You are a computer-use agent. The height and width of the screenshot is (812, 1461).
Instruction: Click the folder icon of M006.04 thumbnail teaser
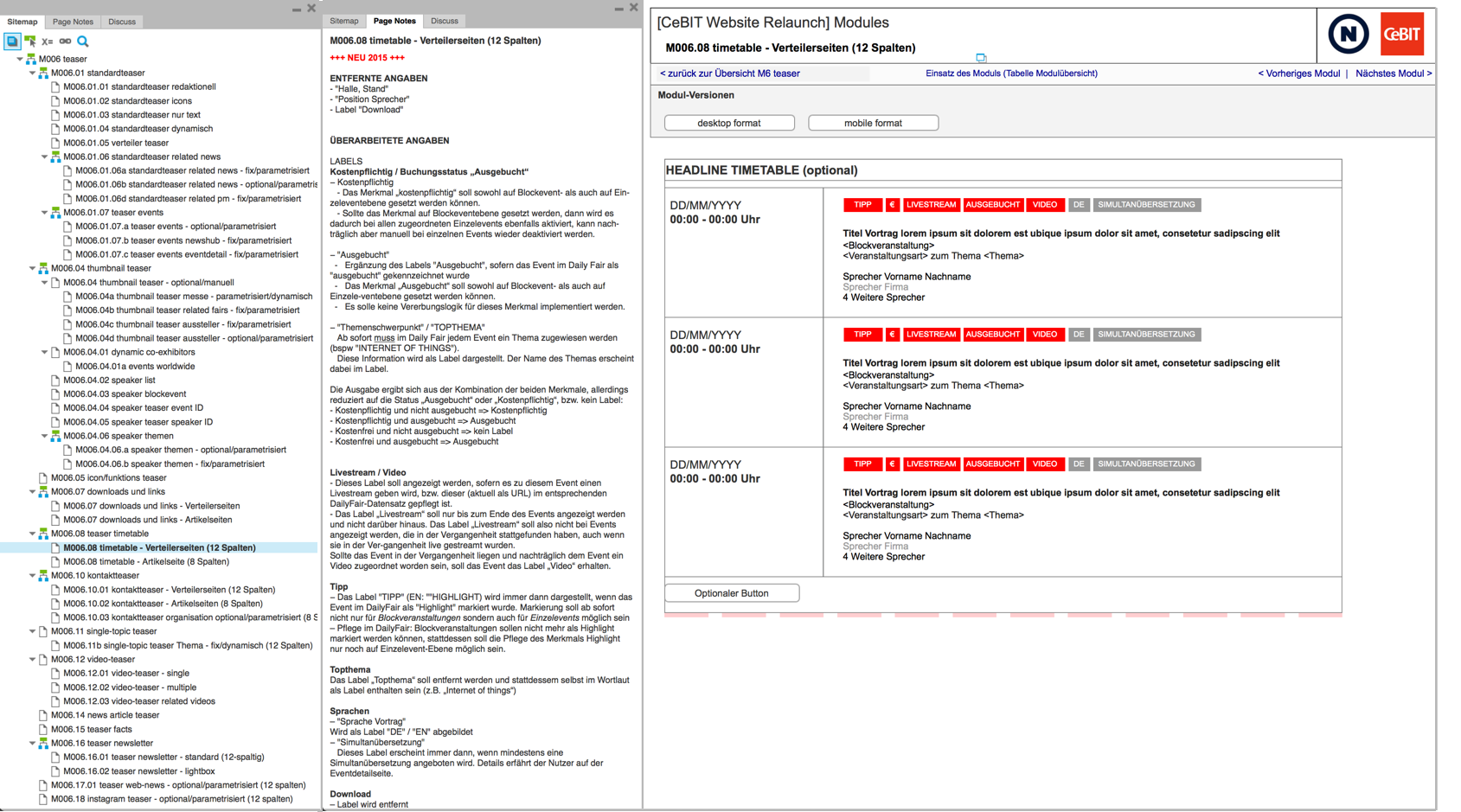pyautogui.click(x=43, y=268)
